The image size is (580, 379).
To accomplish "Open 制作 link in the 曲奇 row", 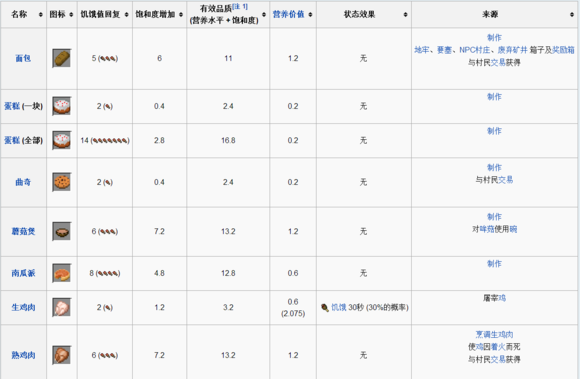I will pos(494,167).
